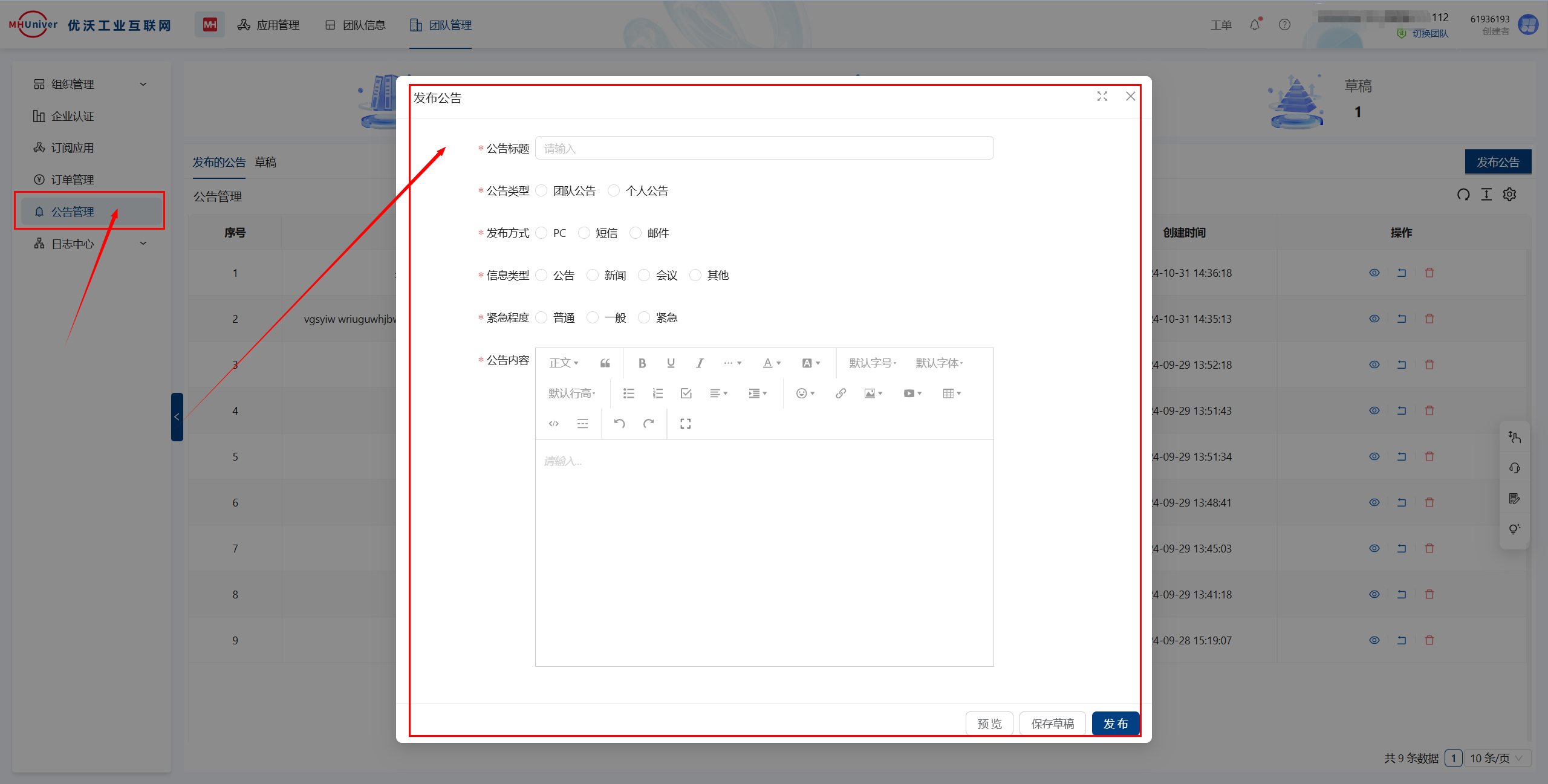Image resolution: width=1548 pixels, height=784 pixels.
Task: Expand the emoji picker dropdown
Action: (805, 394)
